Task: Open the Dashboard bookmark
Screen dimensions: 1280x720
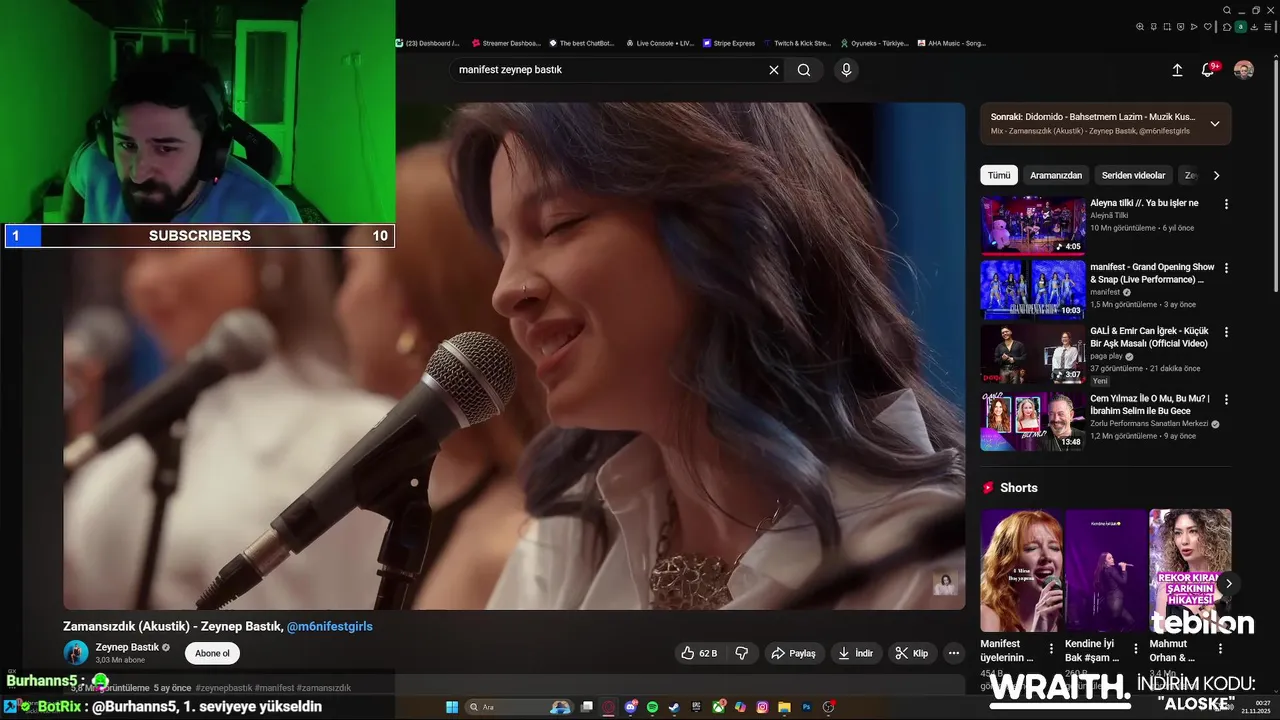Action: click(428, 43)
